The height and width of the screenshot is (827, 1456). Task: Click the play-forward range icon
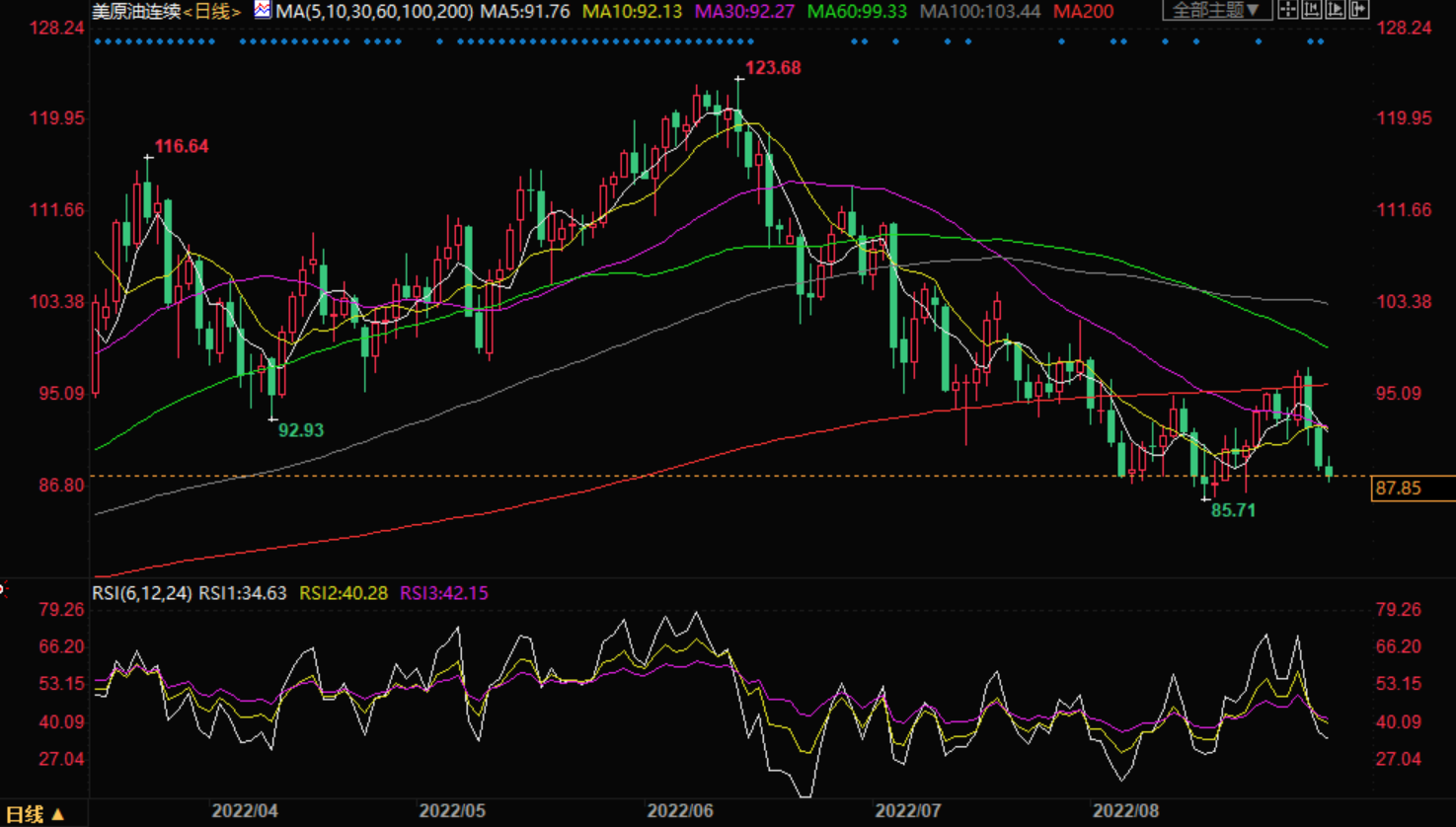point(1336,10)
